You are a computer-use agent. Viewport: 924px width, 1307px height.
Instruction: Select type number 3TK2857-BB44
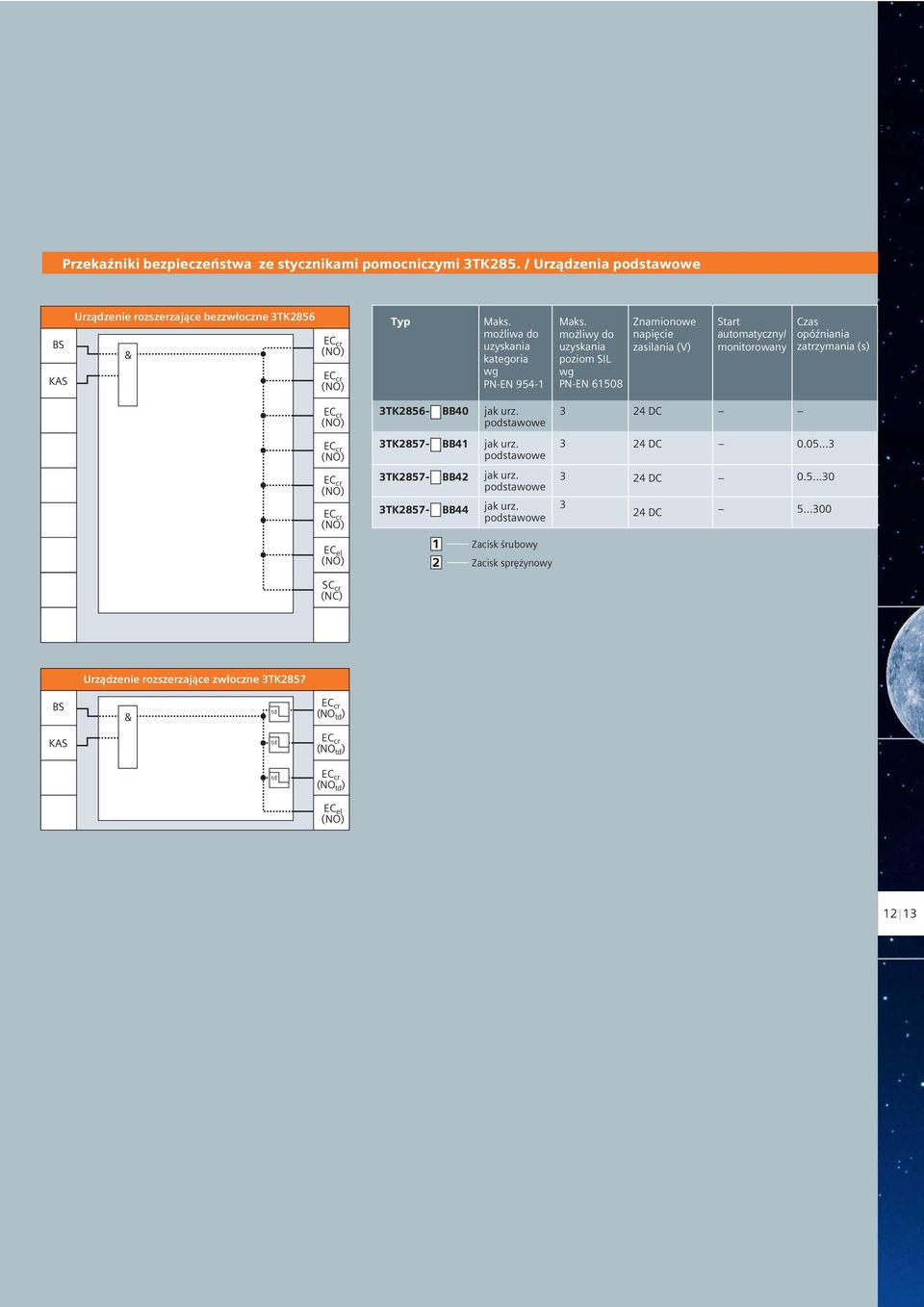pos(423,509)
